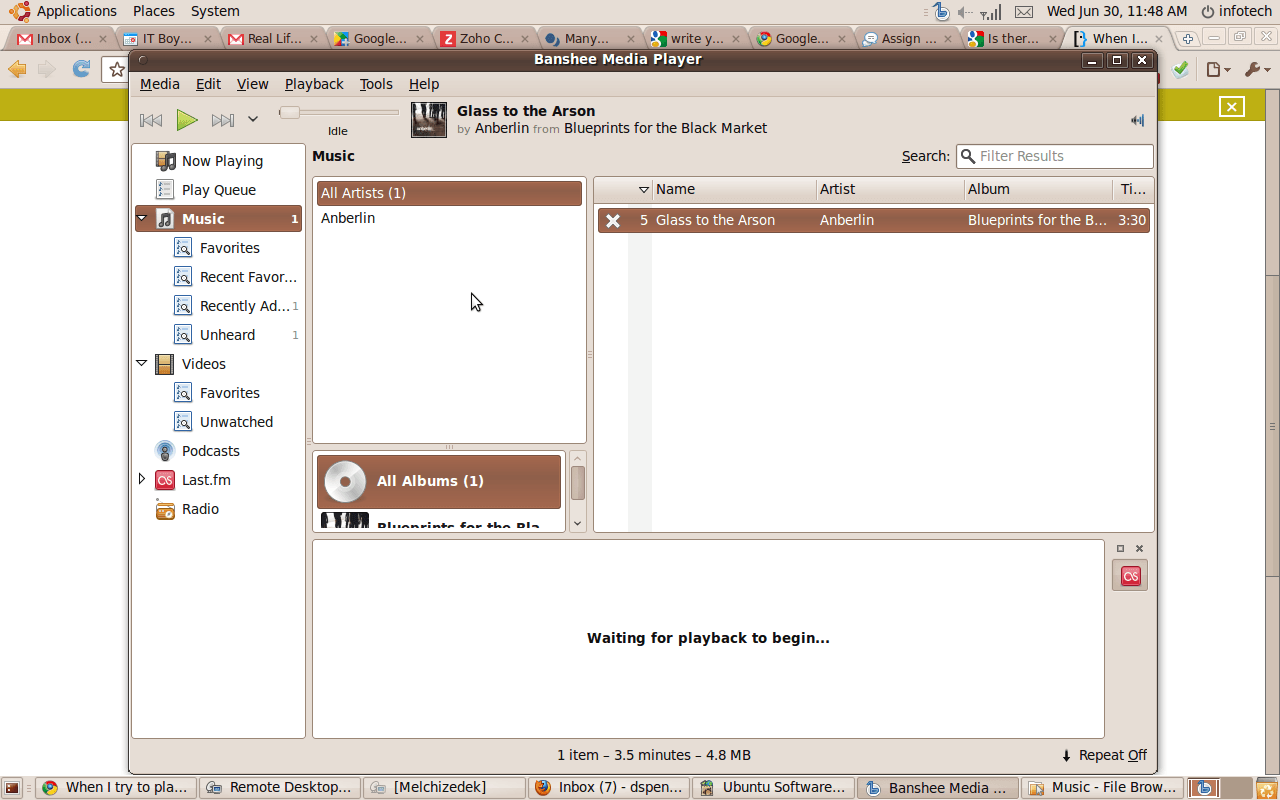
Task: Click the error X icon on track row
Action: [x=613, y=220]
